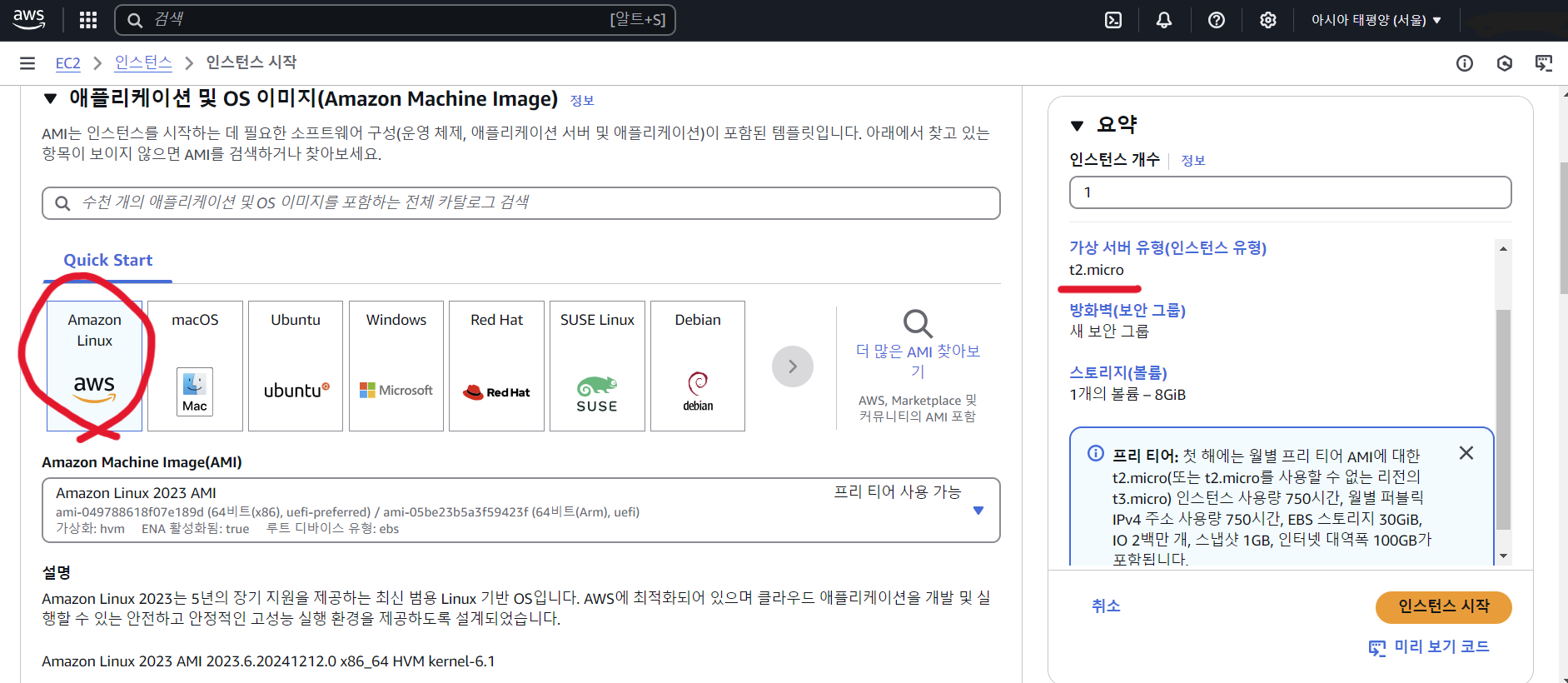Open the services grid menu
This screenshot has width=1568, height=683.
[88, 20]
